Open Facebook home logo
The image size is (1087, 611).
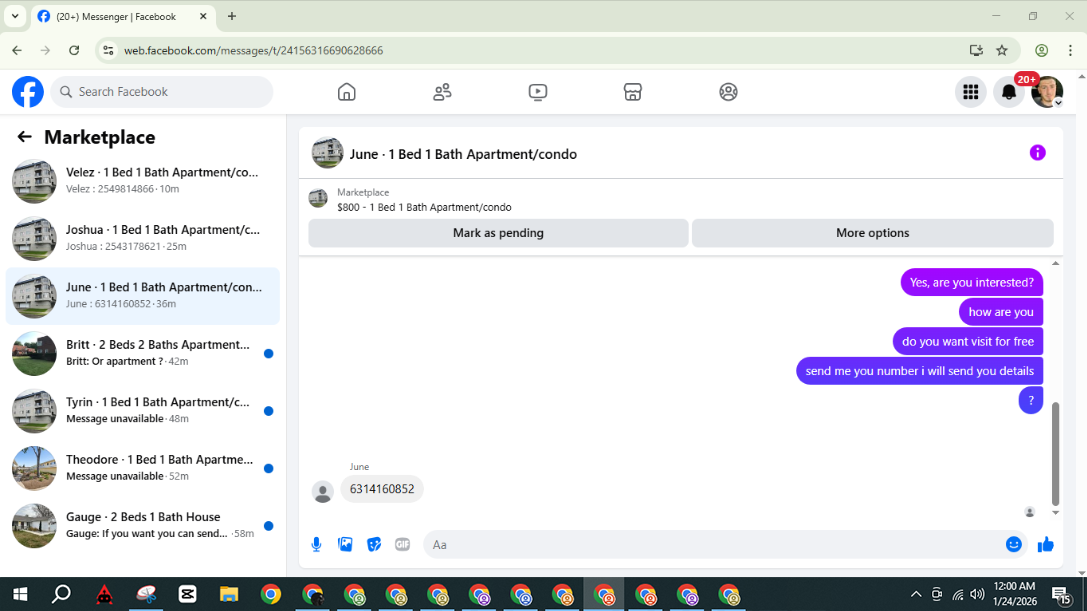[28, 92]
